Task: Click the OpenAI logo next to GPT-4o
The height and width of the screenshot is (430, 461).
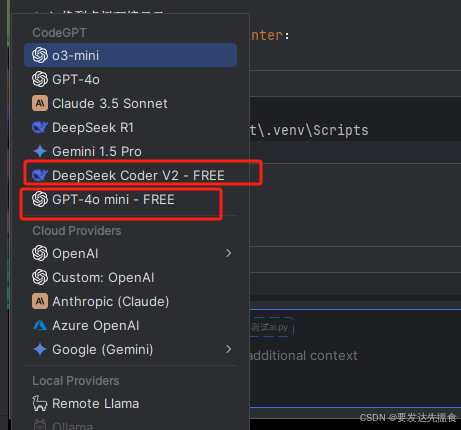Action: coord(40,79)
